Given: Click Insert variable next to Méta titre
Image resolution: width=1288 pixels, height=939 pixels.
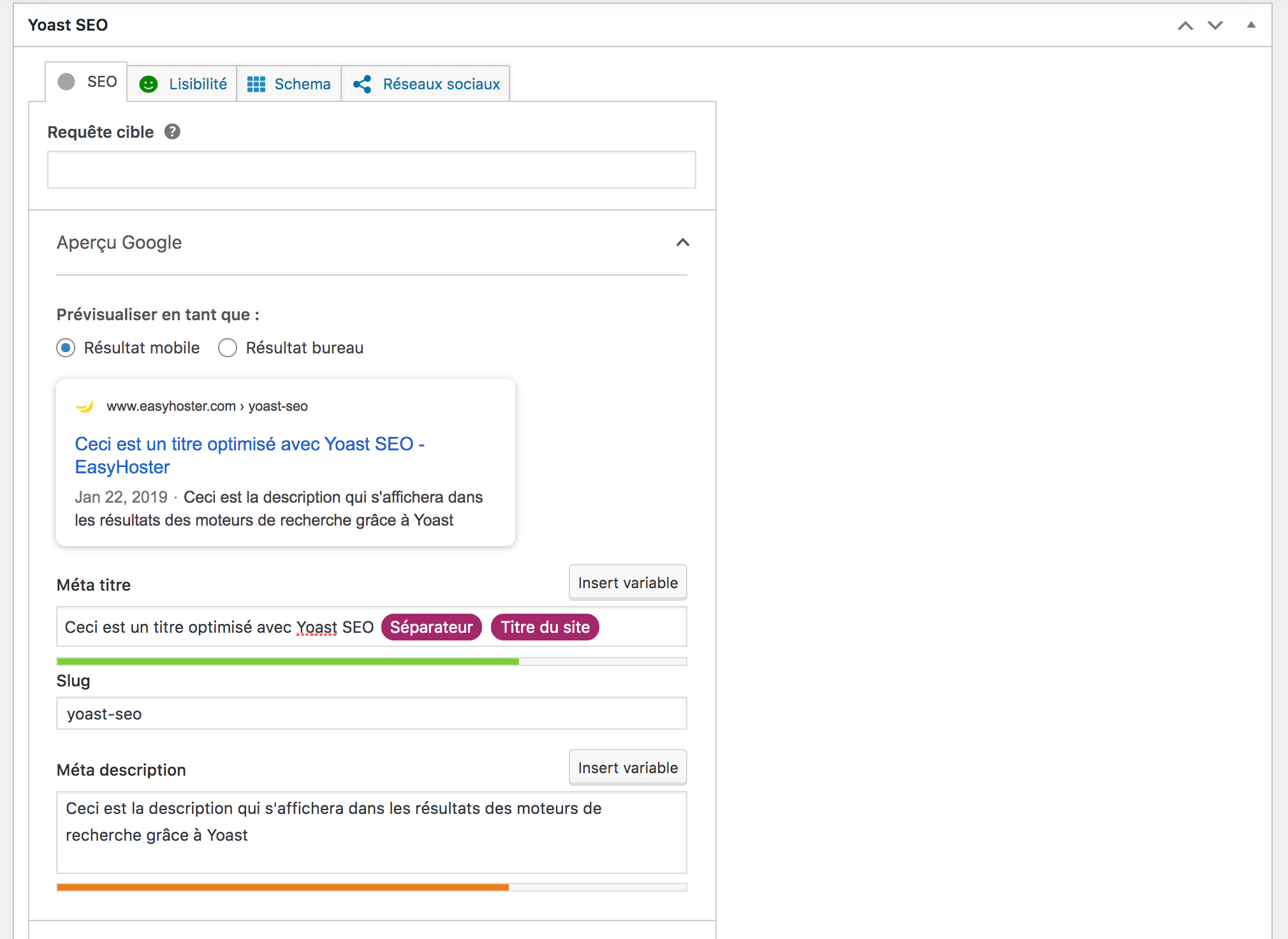Looking at the screenshot, I should tap(627, 582).
